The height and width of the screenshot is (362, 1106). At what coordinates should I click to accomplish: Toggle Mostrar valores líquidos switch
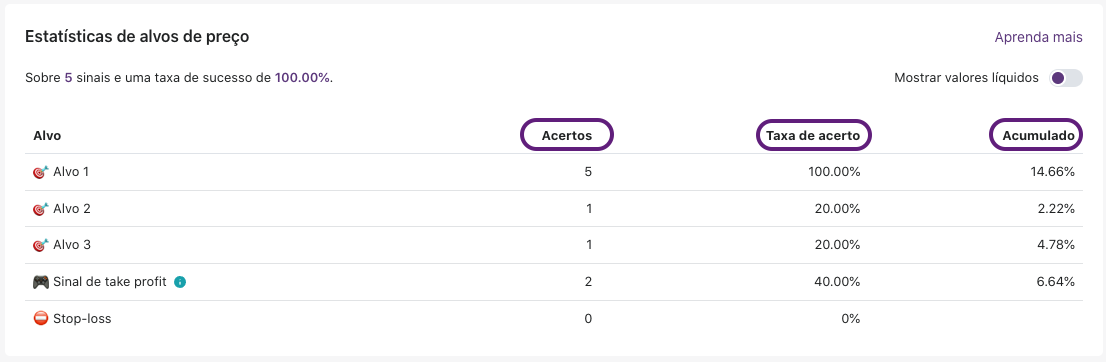coord(1065,78)
